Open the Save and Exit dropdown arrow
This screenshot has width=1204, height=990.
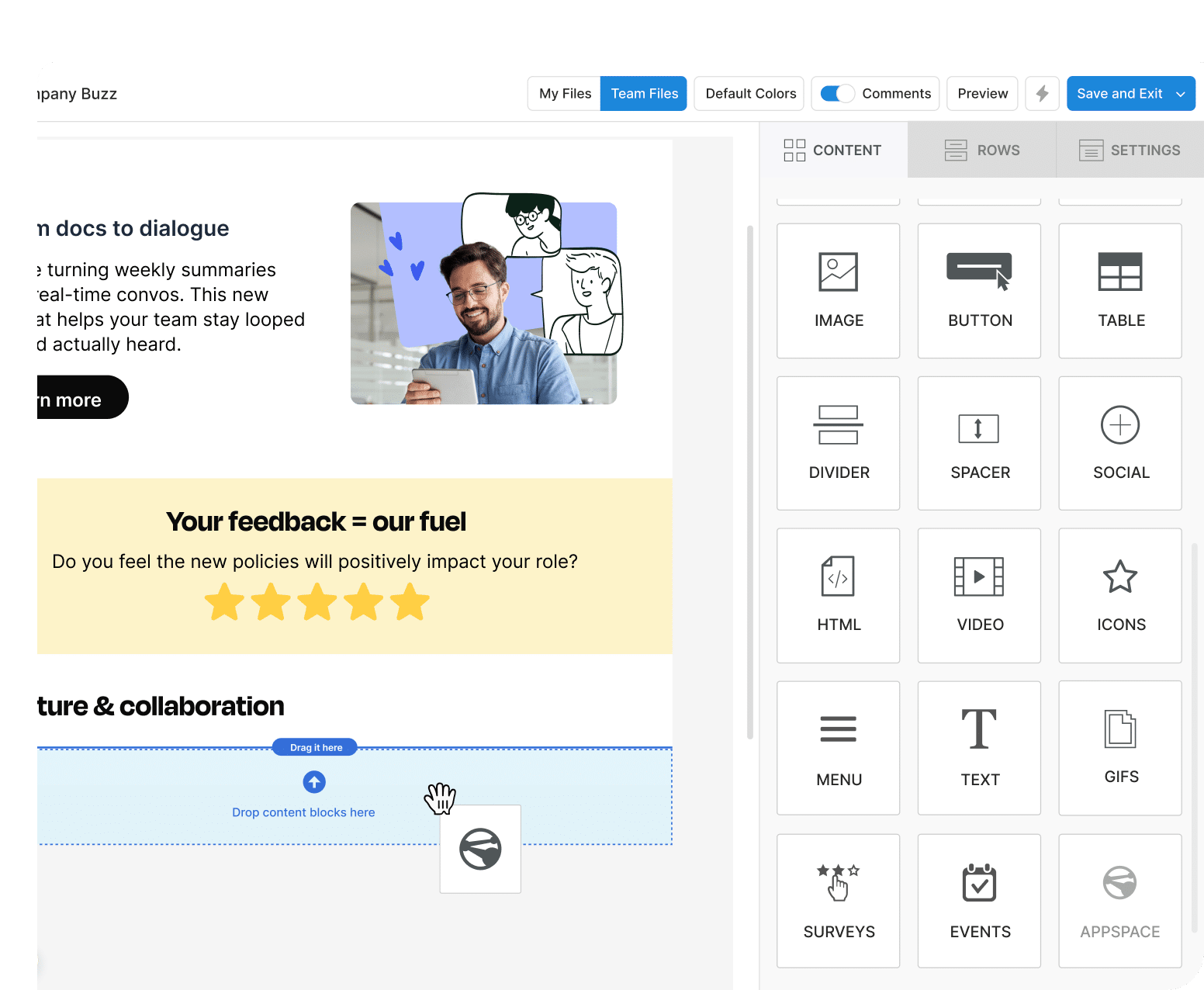(x=1181, y=93)
